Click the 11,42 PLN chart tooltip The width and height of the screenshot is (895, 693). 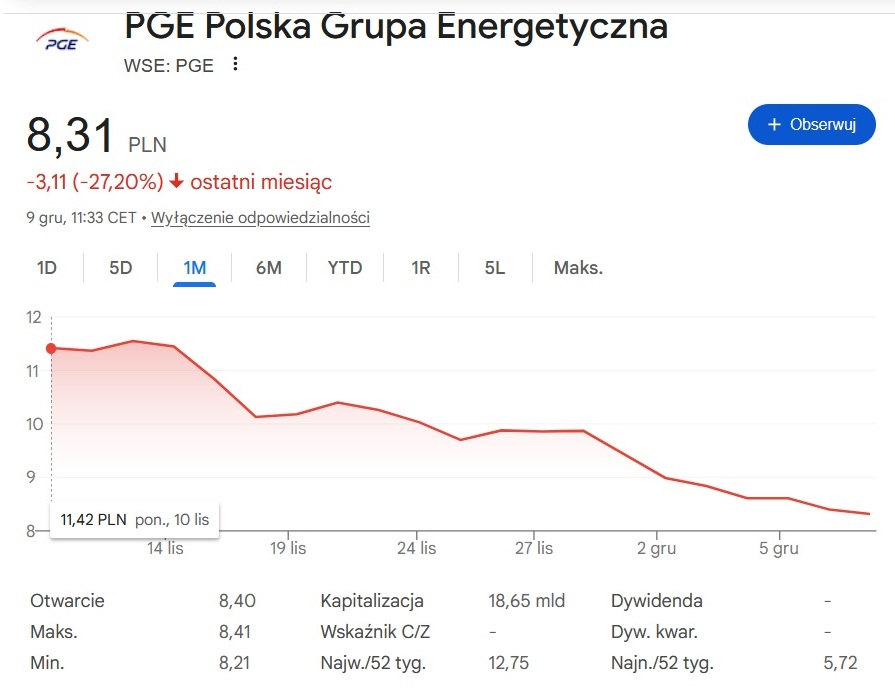coord(135,519)
